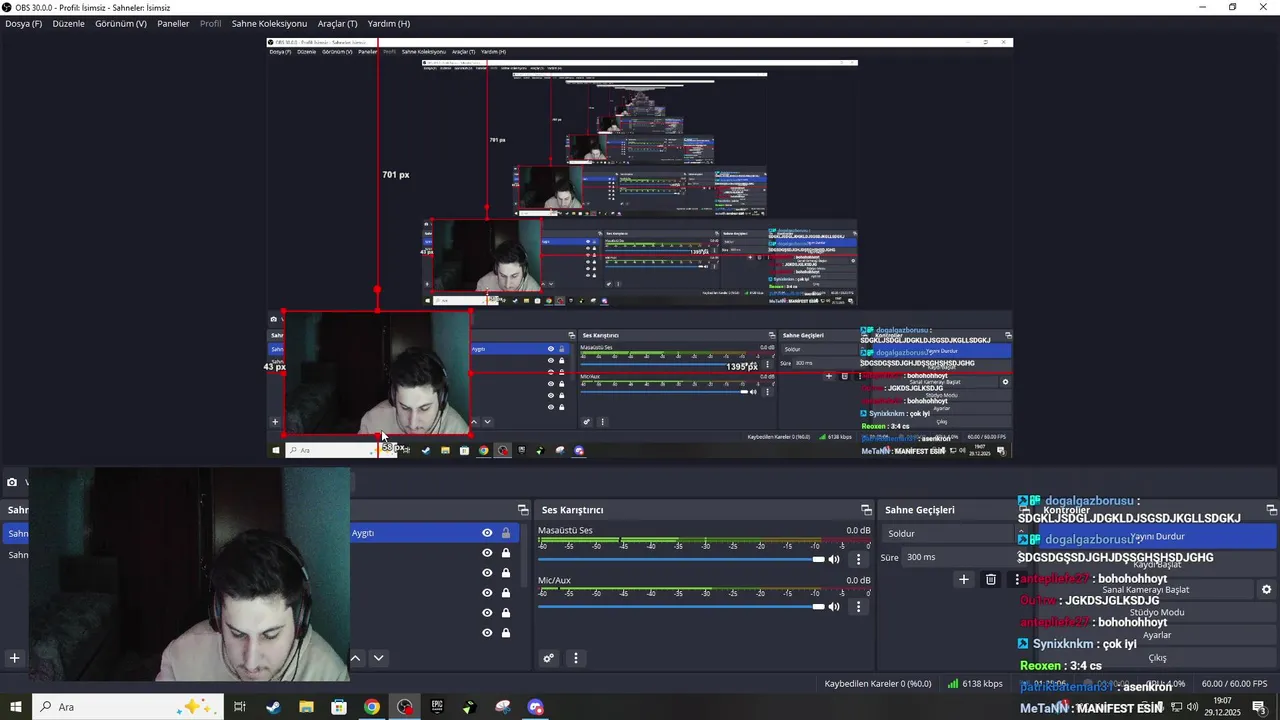This screenshot has width=1280, height=720.
Task: Open Steam from the taskbar
Action: point(273,707)
